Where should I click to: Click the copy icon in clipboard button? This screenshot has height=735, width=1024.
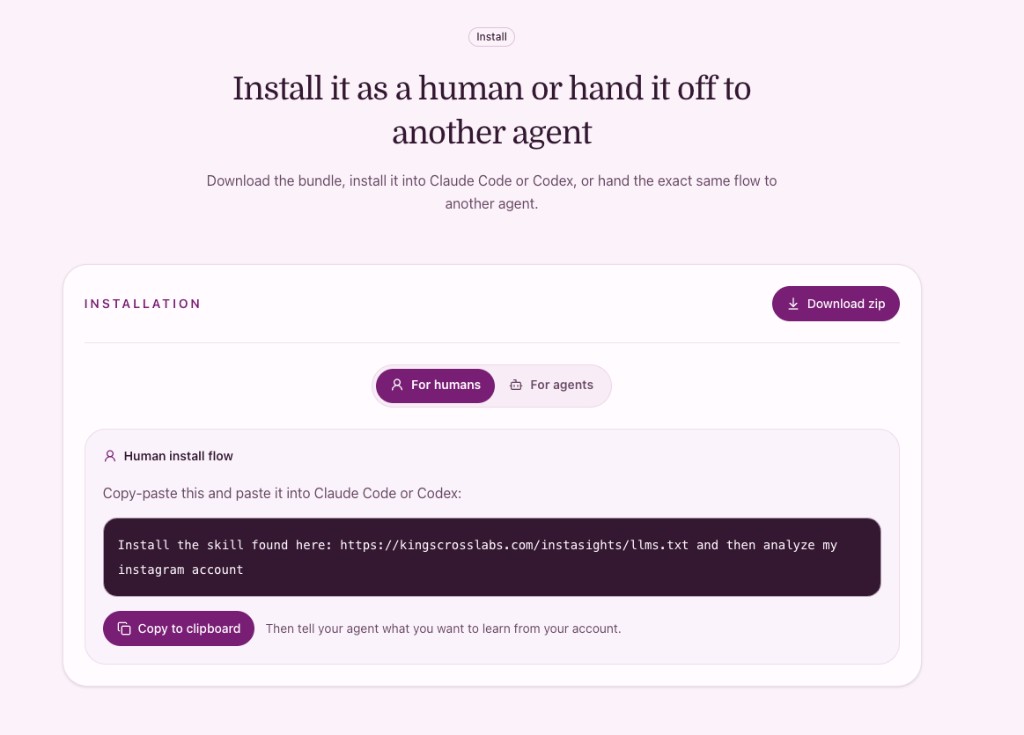[x=124, y=629]
